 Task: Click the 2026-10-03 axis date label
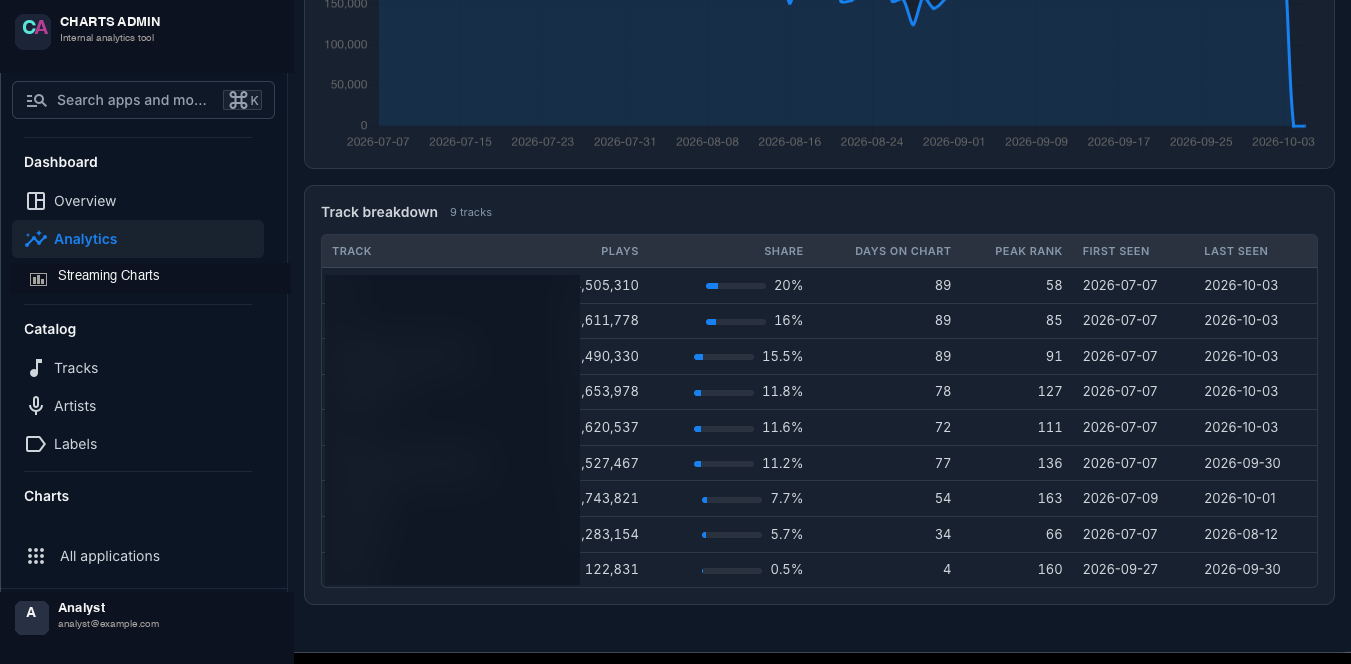[1283, 142]
